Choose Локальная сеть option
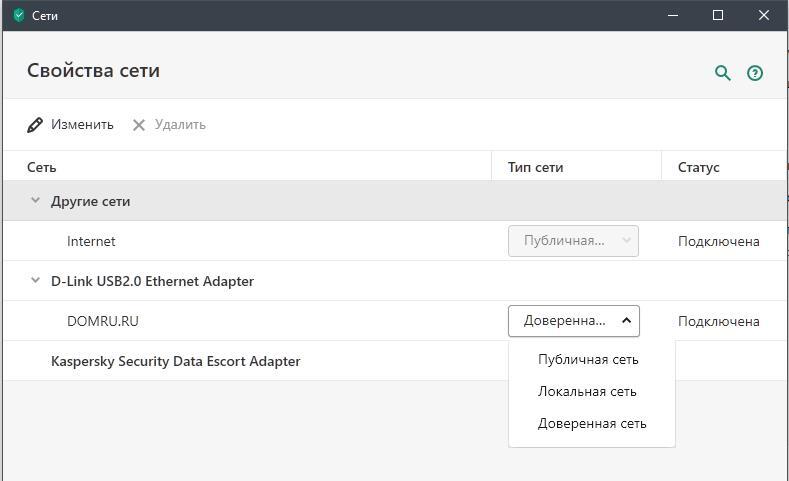 (587, 392)
